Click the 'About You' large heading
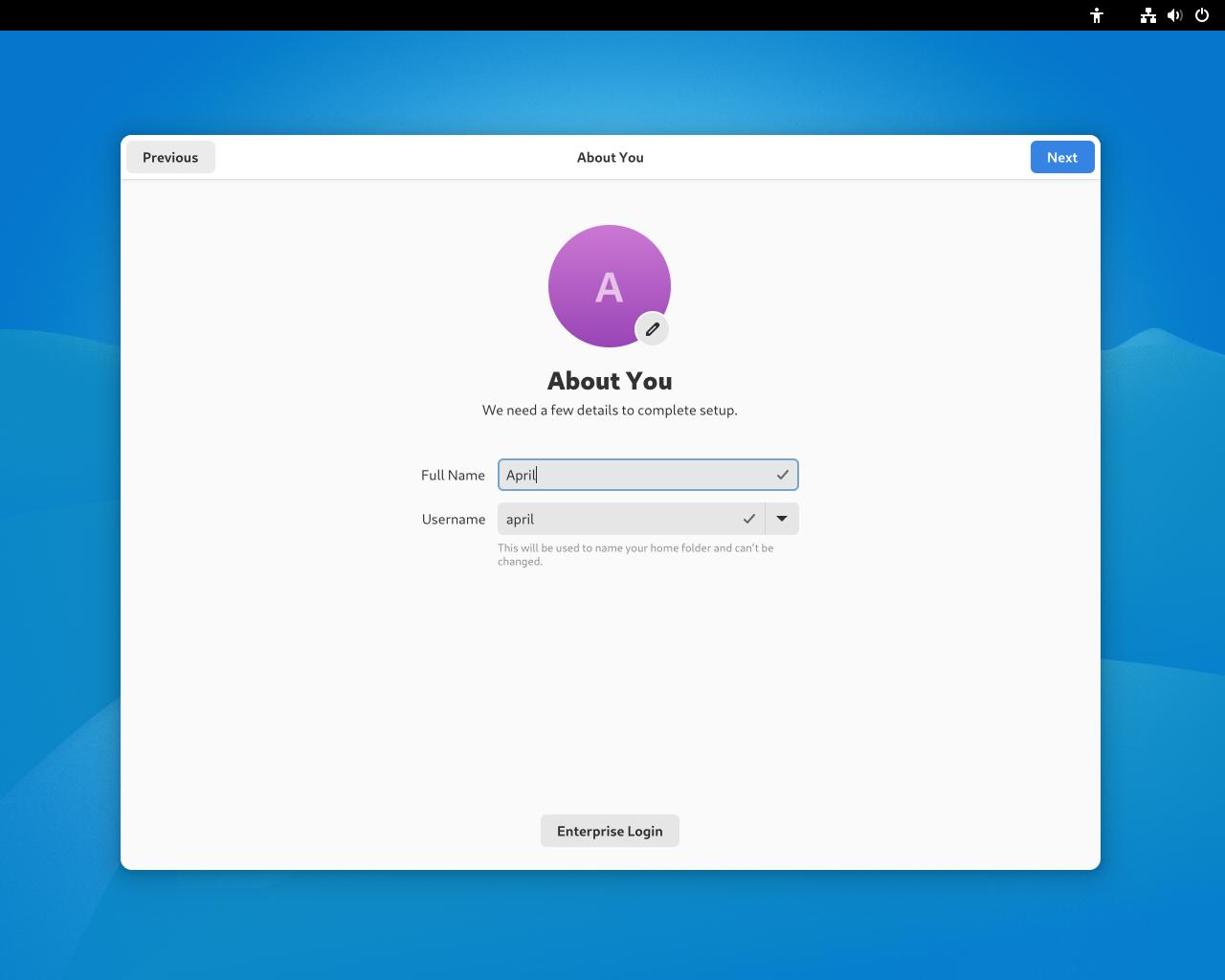Screen dimensions: 1225x980 point(610,381)
